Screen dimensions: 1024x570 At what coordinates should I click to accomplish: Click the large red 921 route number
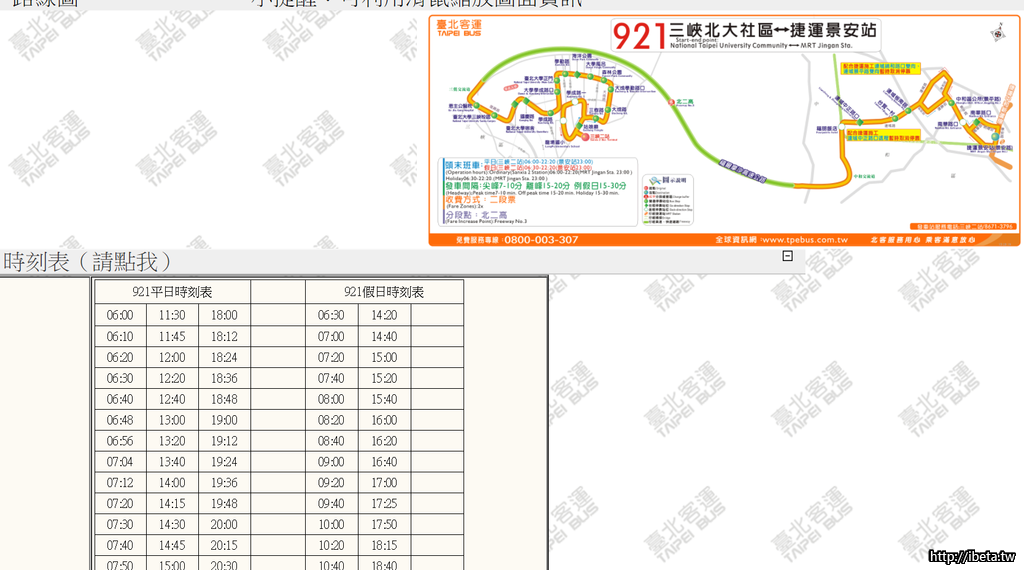pyautogui.click(x=638, y=37)
